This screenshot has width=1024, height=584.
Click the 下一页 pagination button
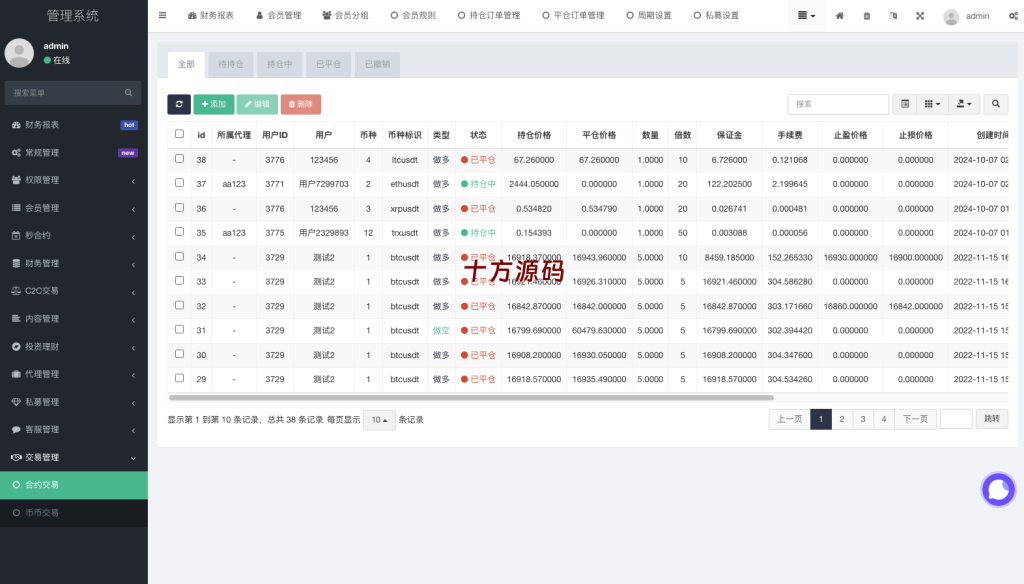pyautogui.click(x=916, y=419)
